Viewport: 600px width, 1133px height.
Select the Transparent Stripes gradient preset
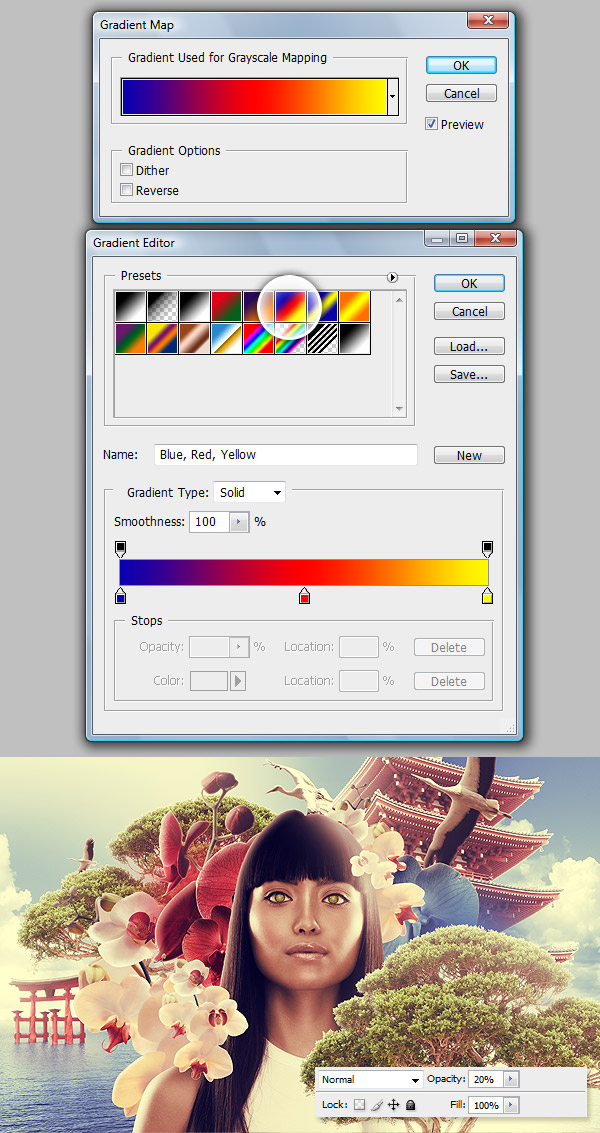322,338
